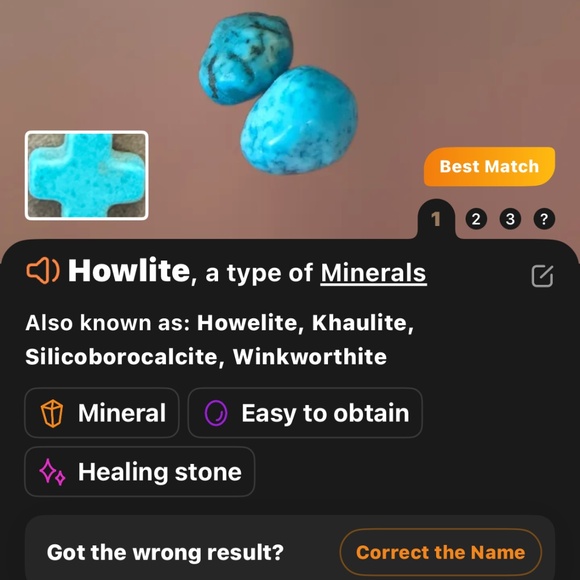
Task: Open the Minerals underlined link
Action: click(x=373, y=273)
